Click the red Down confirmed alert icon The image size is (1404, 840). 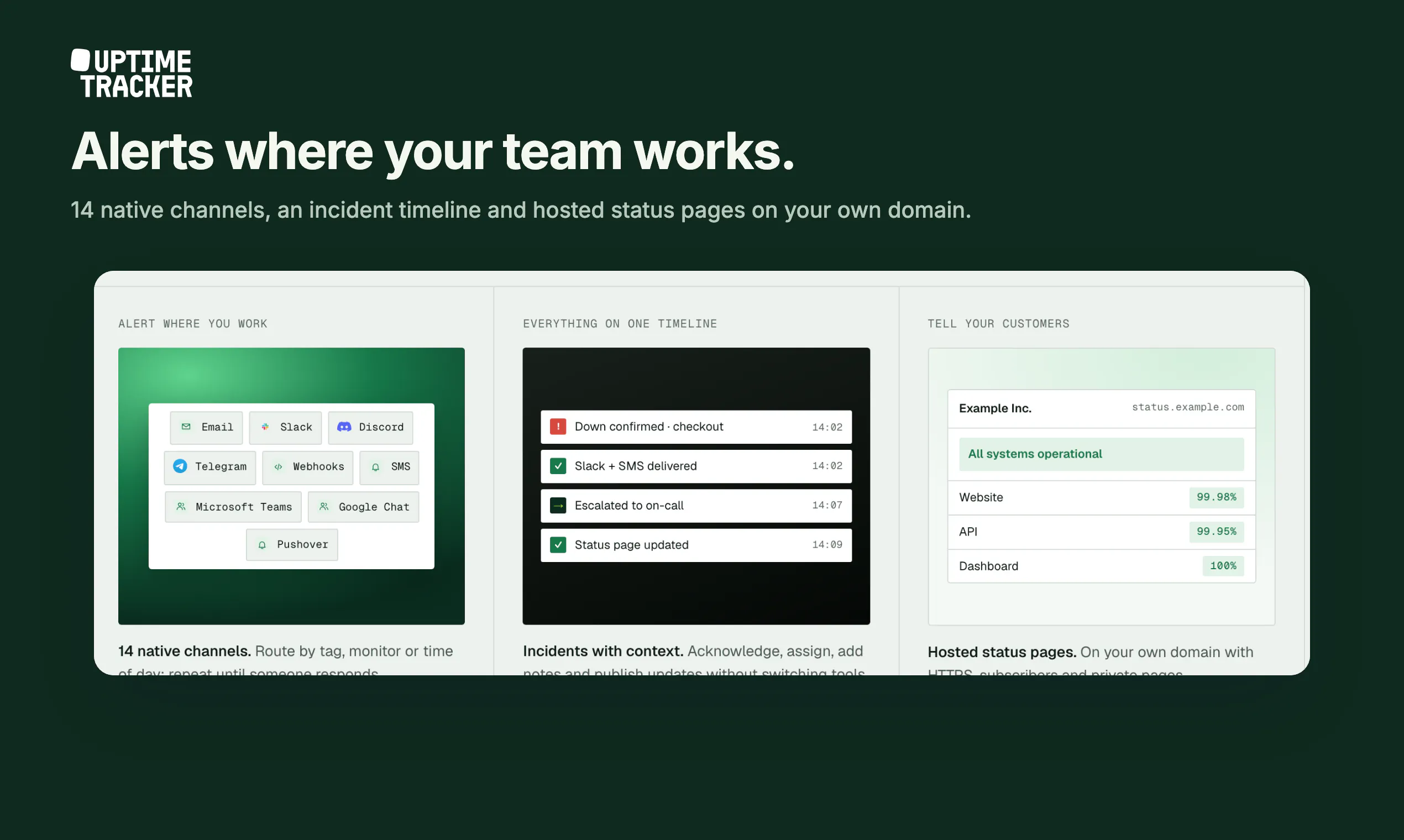pos(558,427)
